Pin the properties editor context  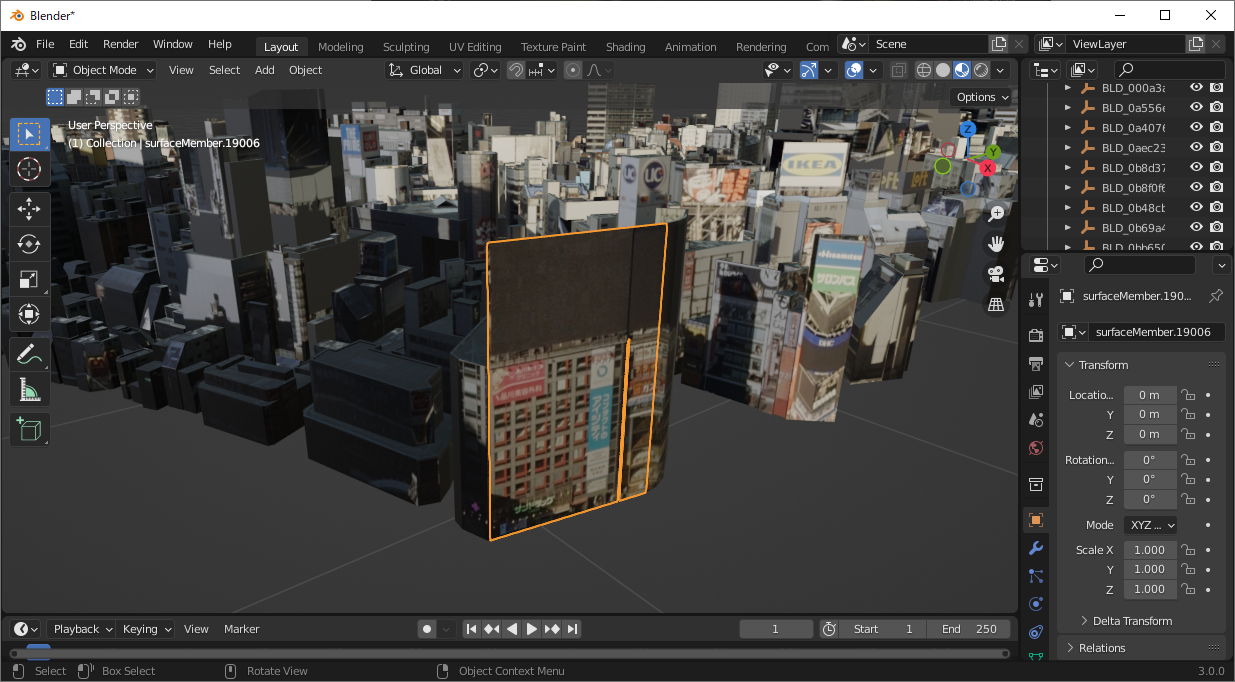click(1215, 296)
